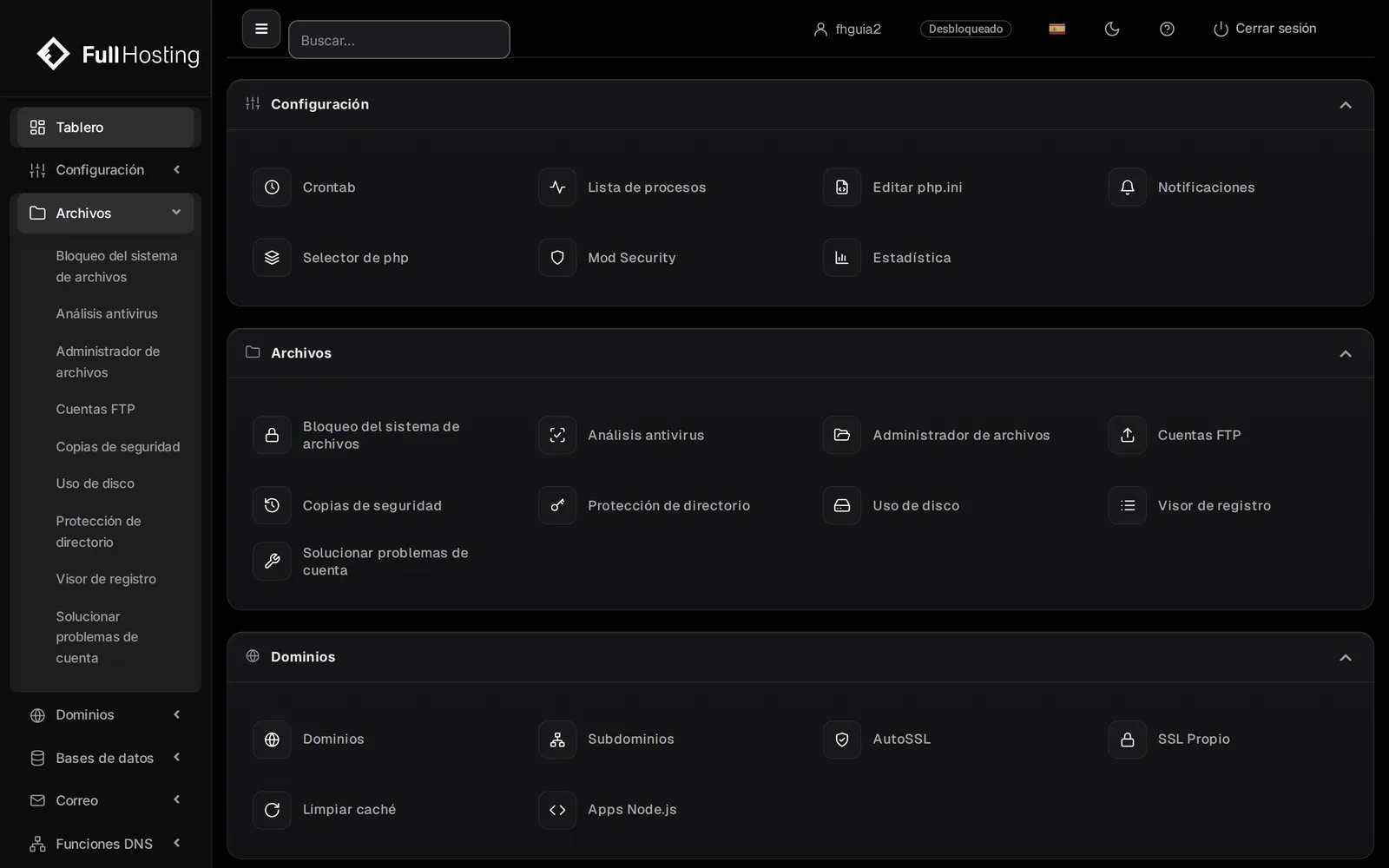Open Bloqueo del sistema de archivos lock icon

(x=272, y=435)
